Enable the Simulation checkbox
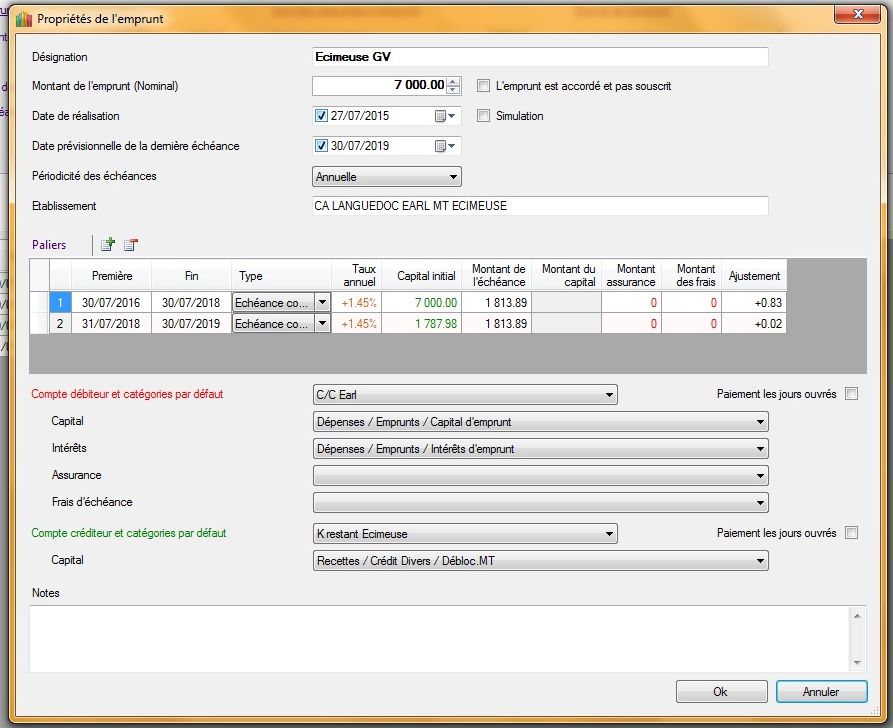893x728 pixels. pos(484,116)
